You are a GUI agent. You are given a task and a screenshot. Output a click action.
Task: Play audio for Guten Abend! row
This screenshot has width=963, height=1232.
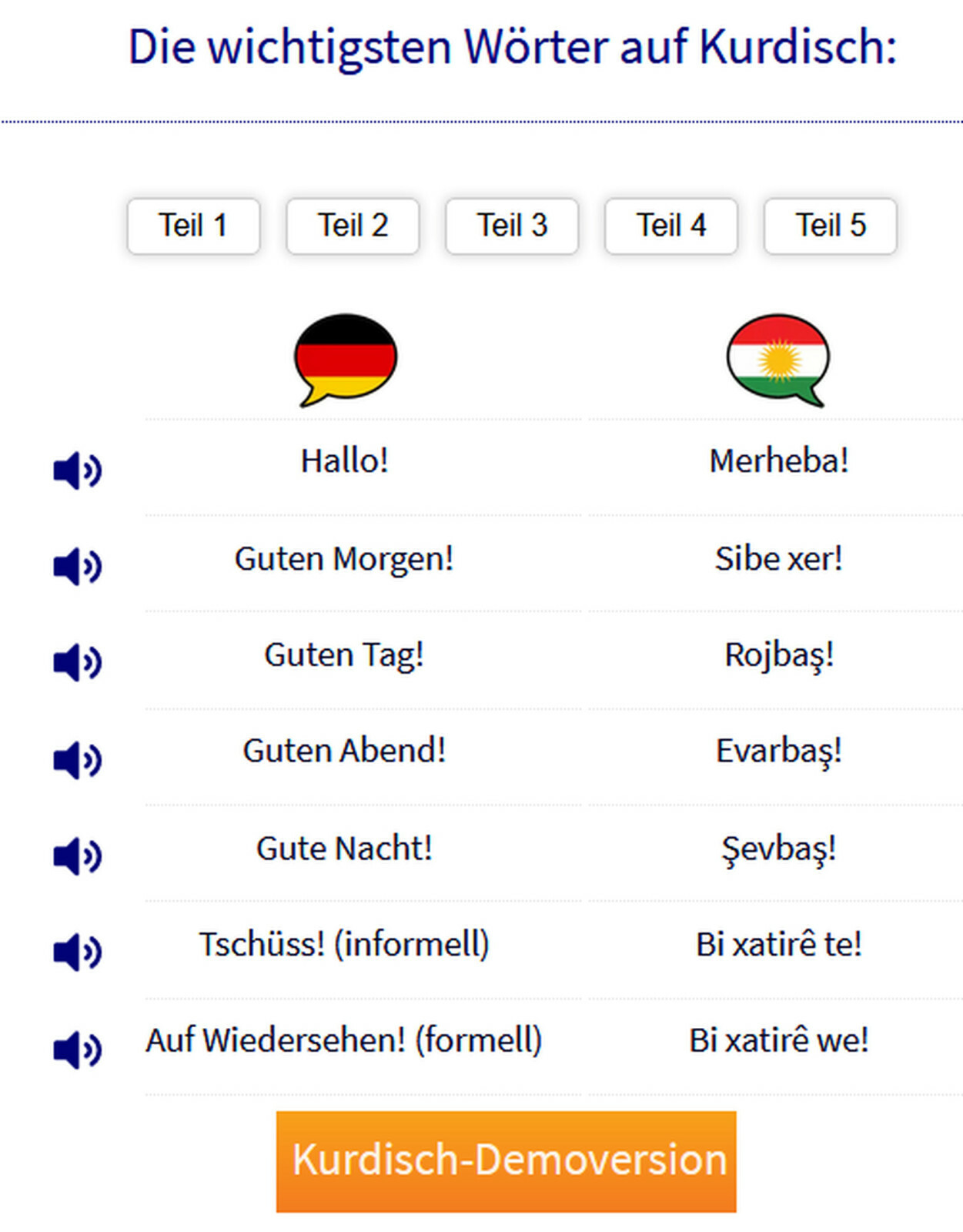(x=77, y=760)
